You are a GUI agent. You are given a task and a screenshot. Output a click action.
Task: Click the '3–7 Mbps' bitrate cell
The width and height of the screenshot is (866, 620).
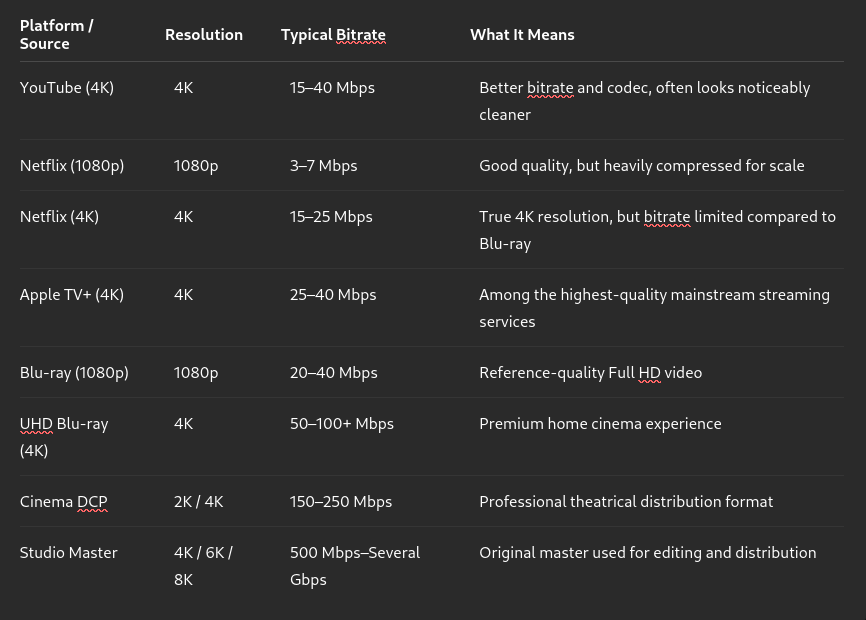[x=324, y=166]
